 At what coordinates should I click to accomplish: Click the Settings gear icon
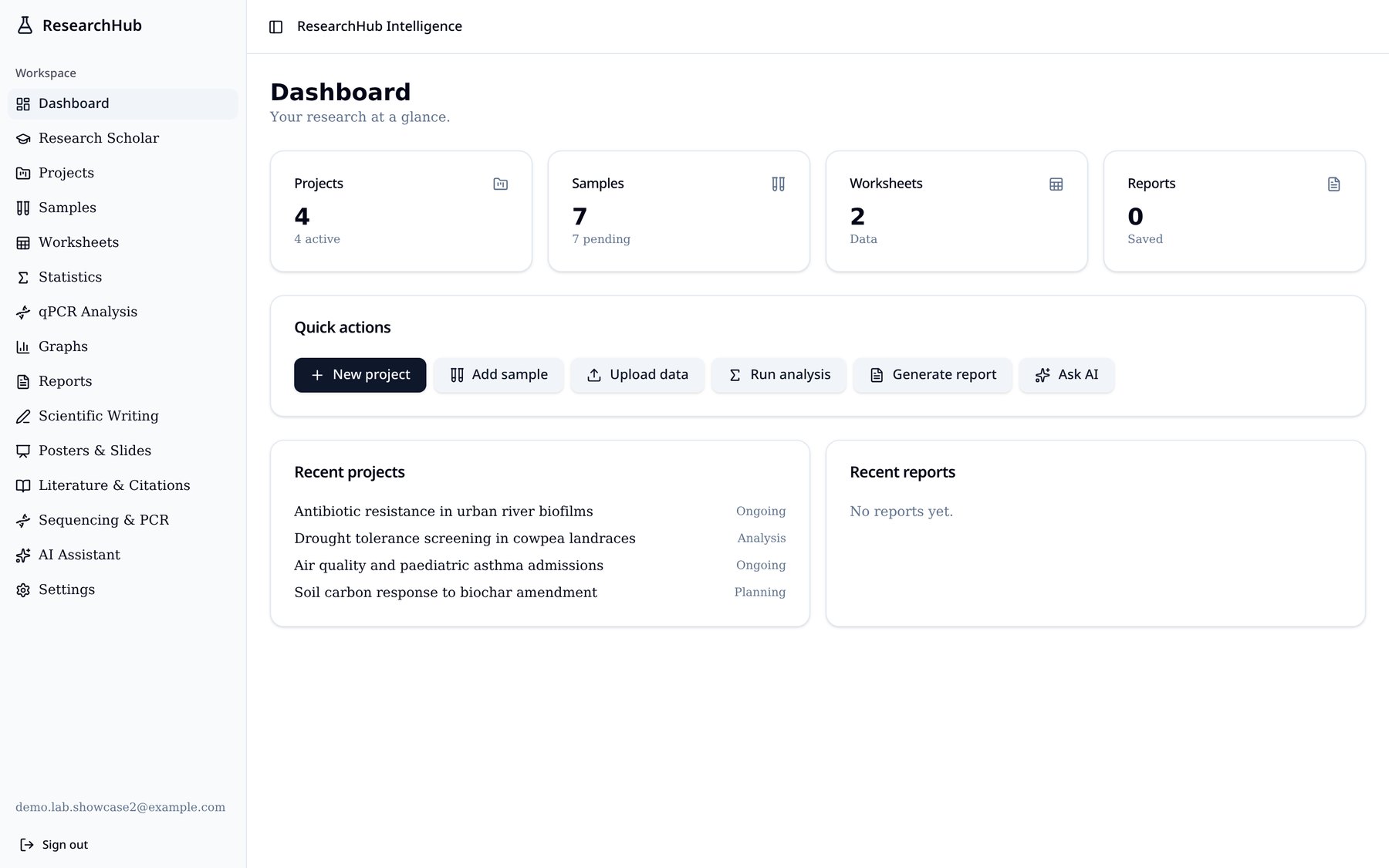tap(23, 590)
